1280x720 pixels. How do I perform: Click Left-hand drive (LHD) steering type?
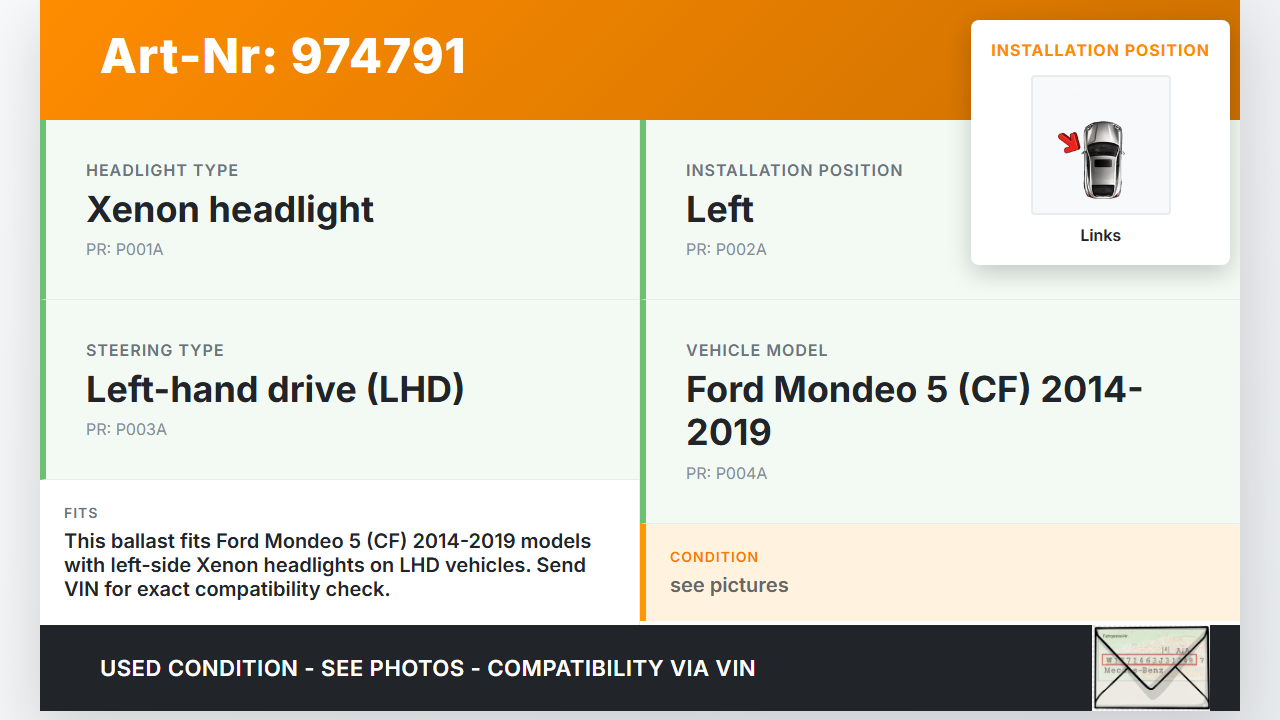point(275,389)
